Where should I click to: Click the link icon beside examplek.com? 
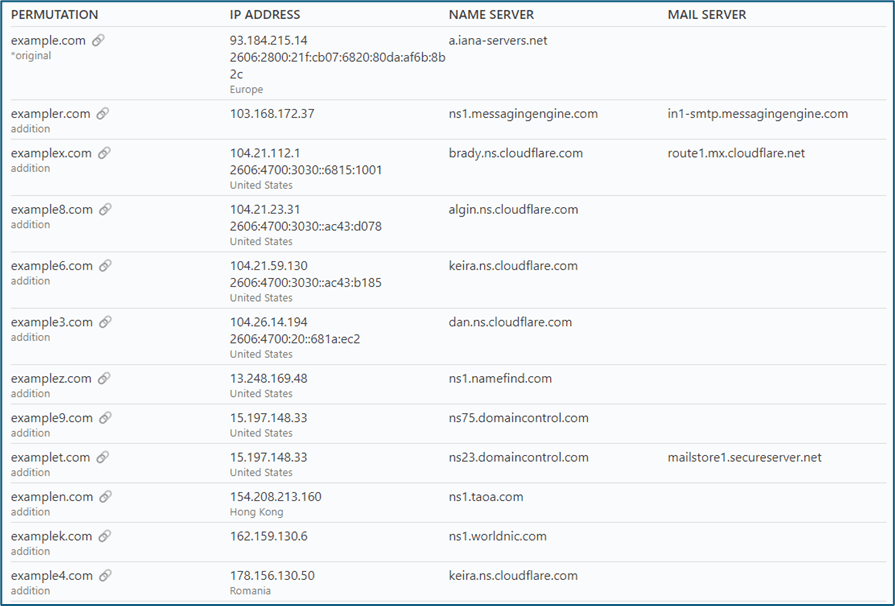click(x=105, y=536)
